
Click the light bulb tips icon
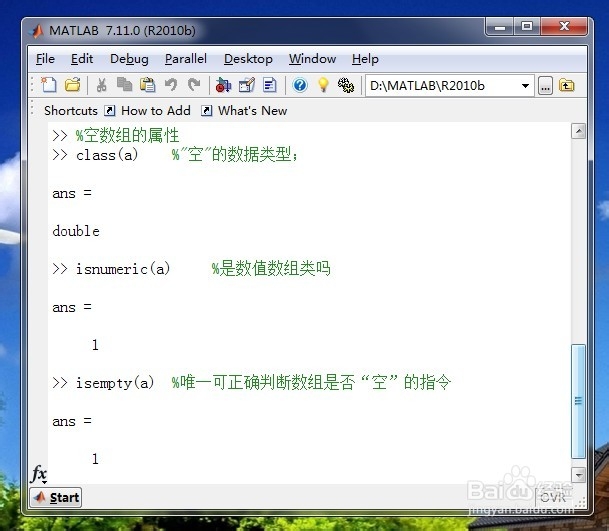(323, 85)
